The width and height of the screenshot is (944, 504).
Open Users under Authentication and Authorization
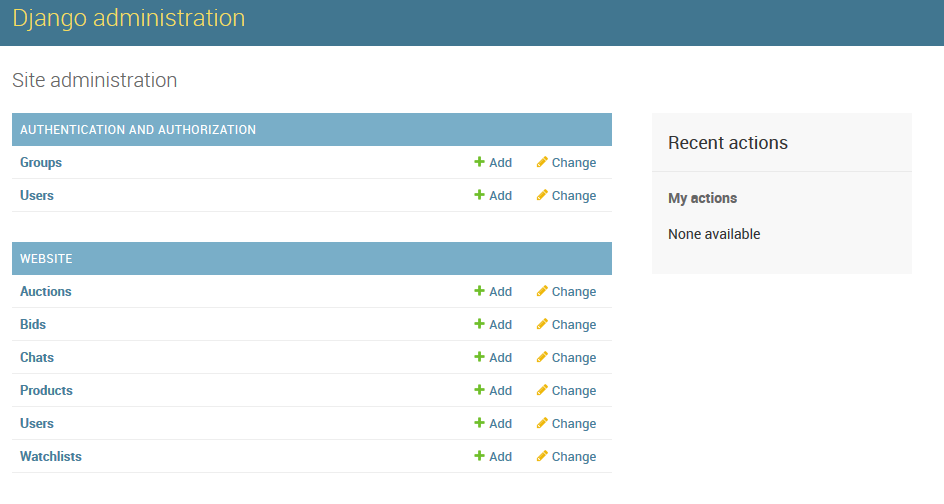[x=37, y=196]
